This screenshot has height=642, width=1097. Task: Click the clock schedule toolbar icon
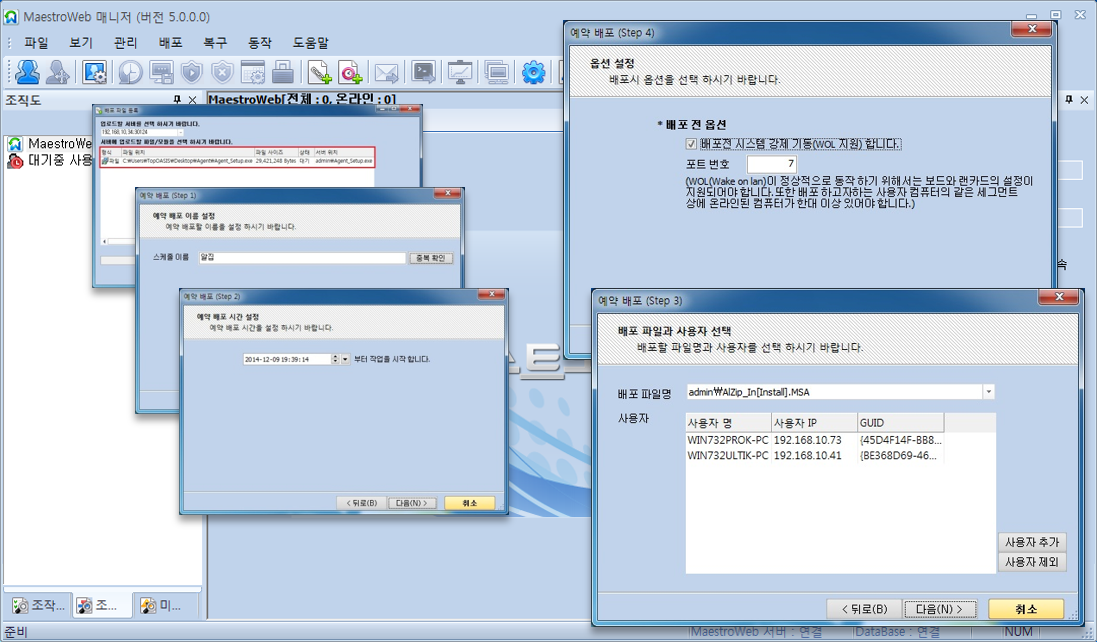click(x=130, y=72)
